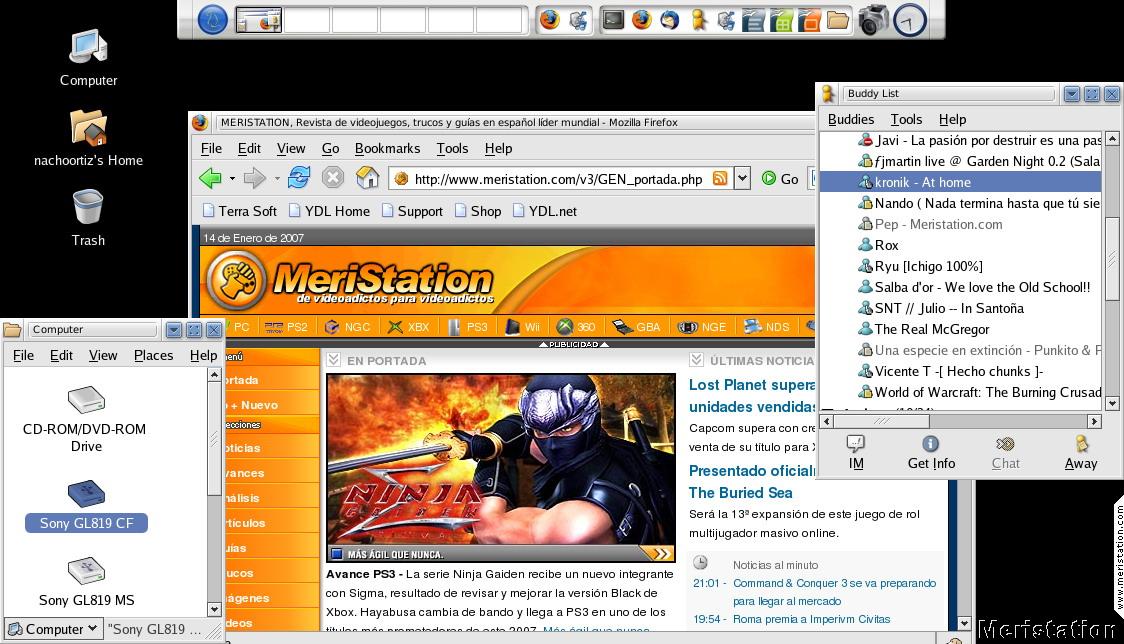Open the Computer desktop icon
This screenshot has height=644, width=1124.
click(88, 57)
